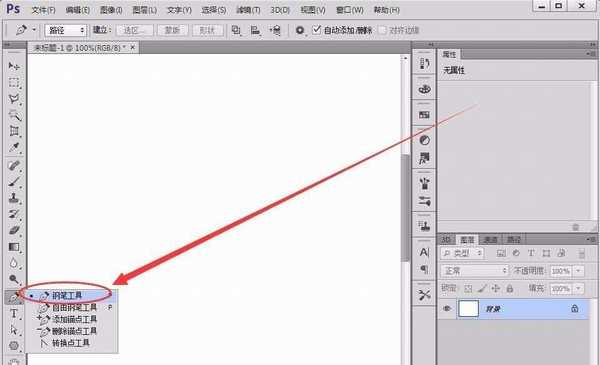Open the 正常 blend mode dropdown
This screenshot has height=365, width=600.
(474, 271)
